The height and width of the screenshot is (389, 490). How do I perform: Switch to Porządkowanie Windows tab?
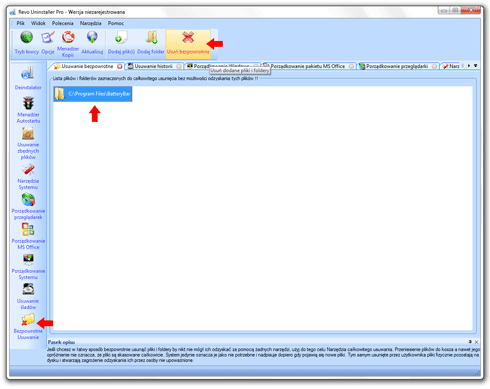pyautogui.click(x=221, y=66)
